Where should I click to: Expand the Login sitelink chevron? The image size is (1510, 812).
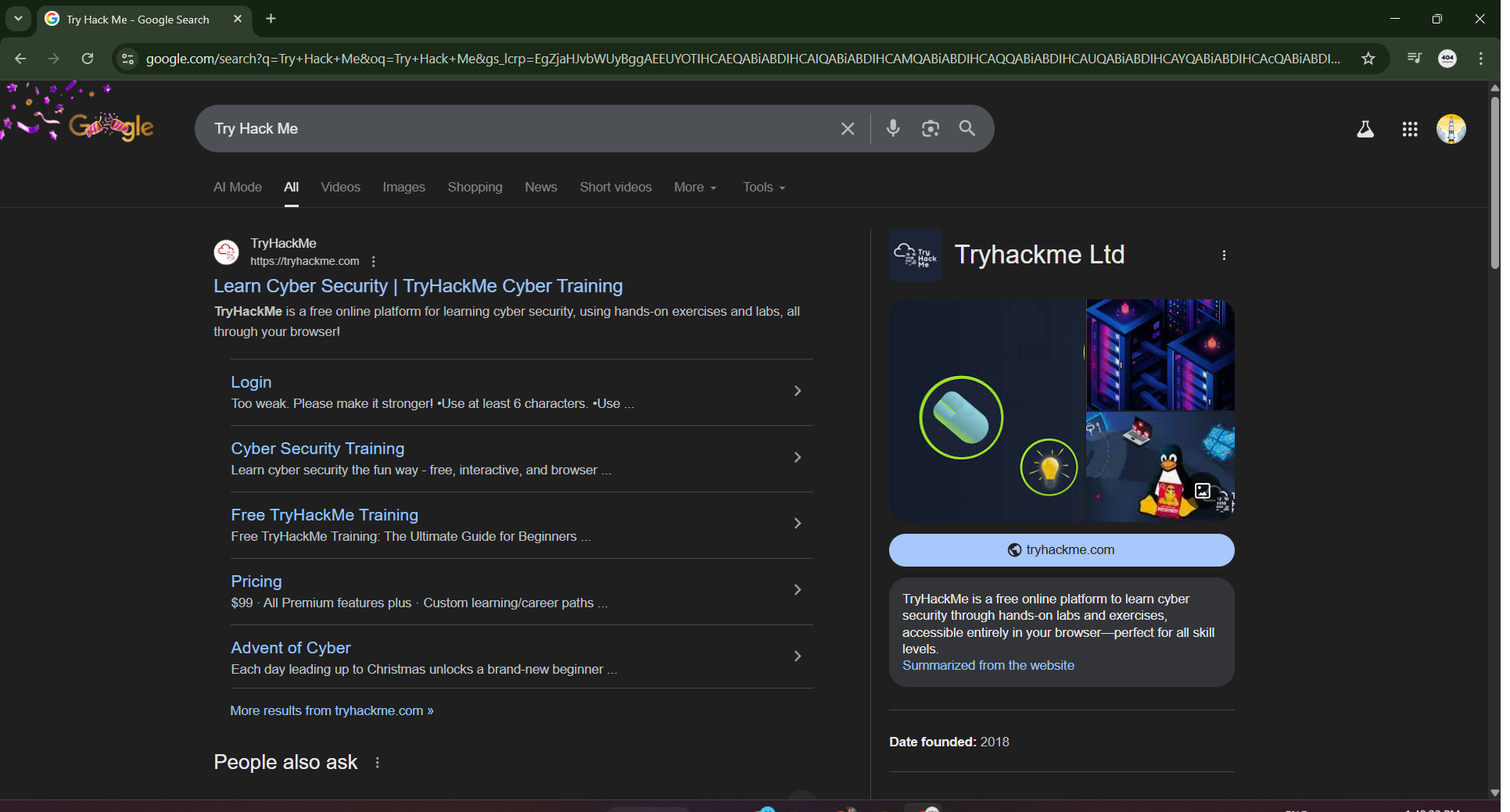click(x=798, y=391)
